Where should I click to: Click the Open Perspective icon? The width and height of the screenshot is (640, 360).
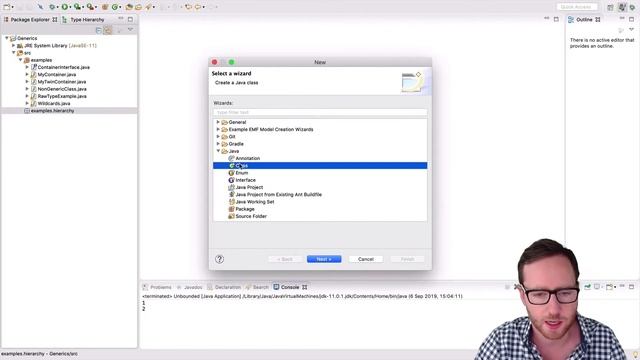pyautogui.click(x=610, y=7)
